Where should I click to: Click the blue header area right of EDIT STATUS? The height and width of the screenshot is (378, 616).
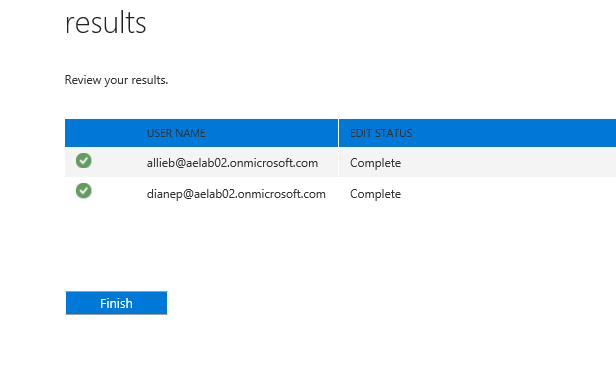click(515, 133)
